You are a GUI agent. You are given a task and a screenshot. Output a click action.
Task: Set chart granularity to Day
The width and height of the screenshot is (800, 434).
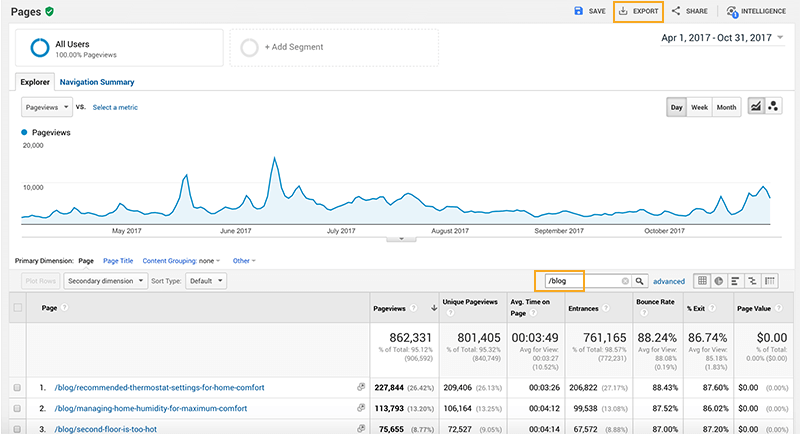[x=677, y=107]
